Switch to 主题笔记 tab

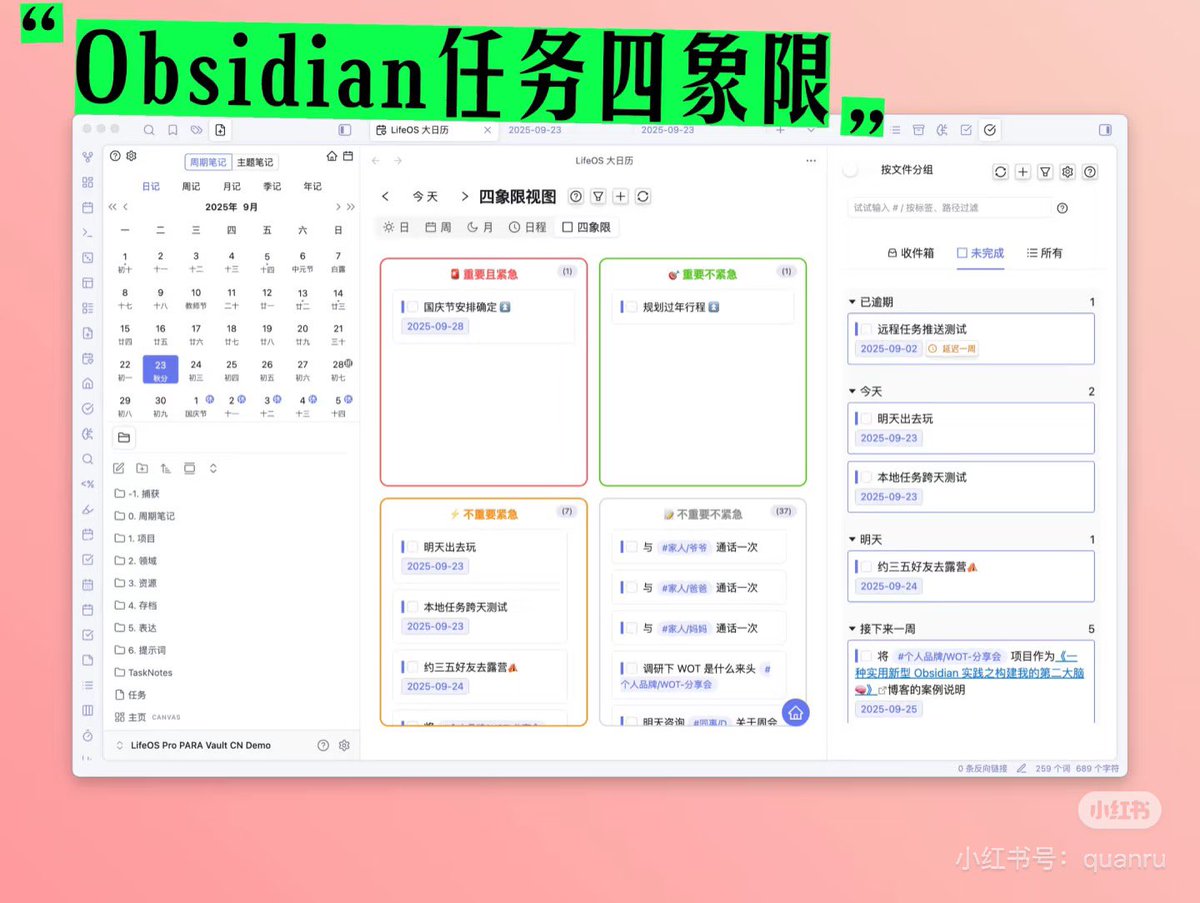(x=255, y=162)
